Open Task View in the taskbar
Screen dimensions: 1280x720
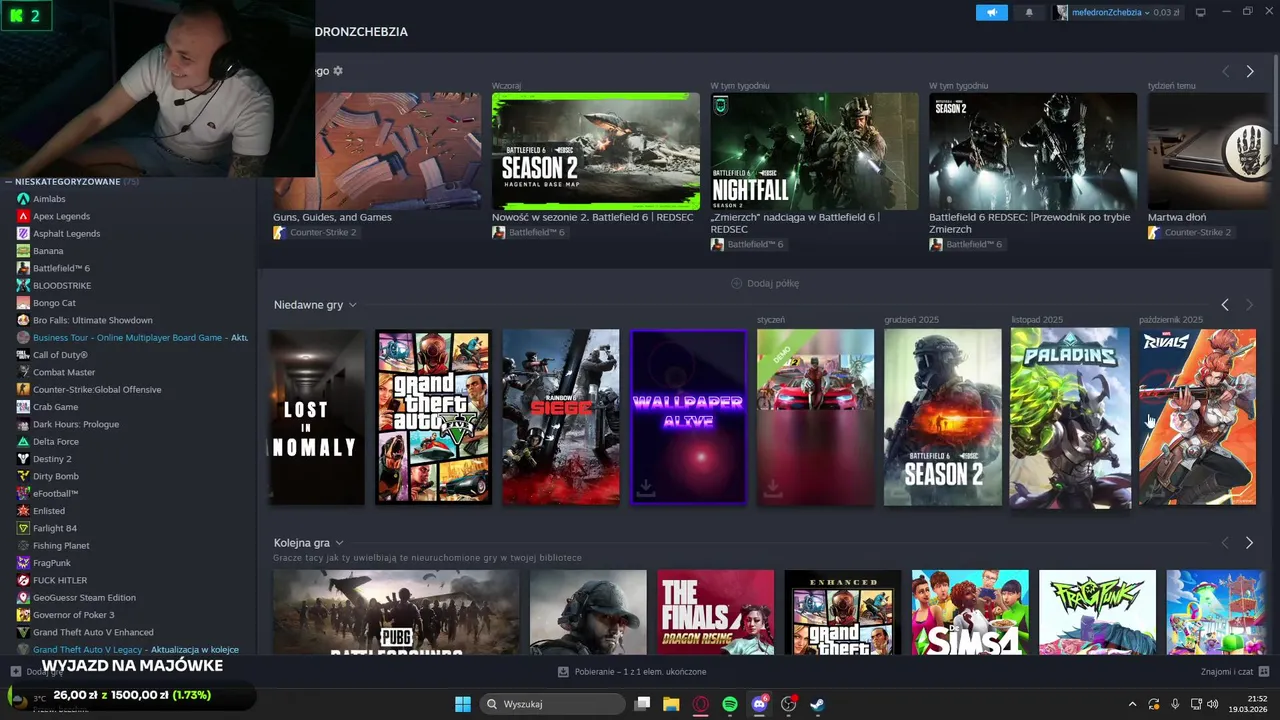[643, 704]
